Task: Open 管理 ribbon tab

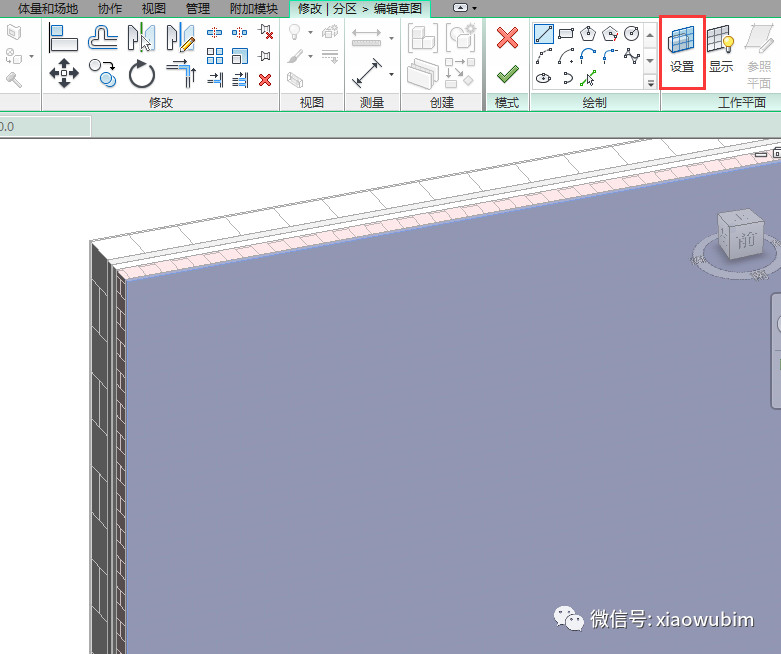Action: coord(198,8)
